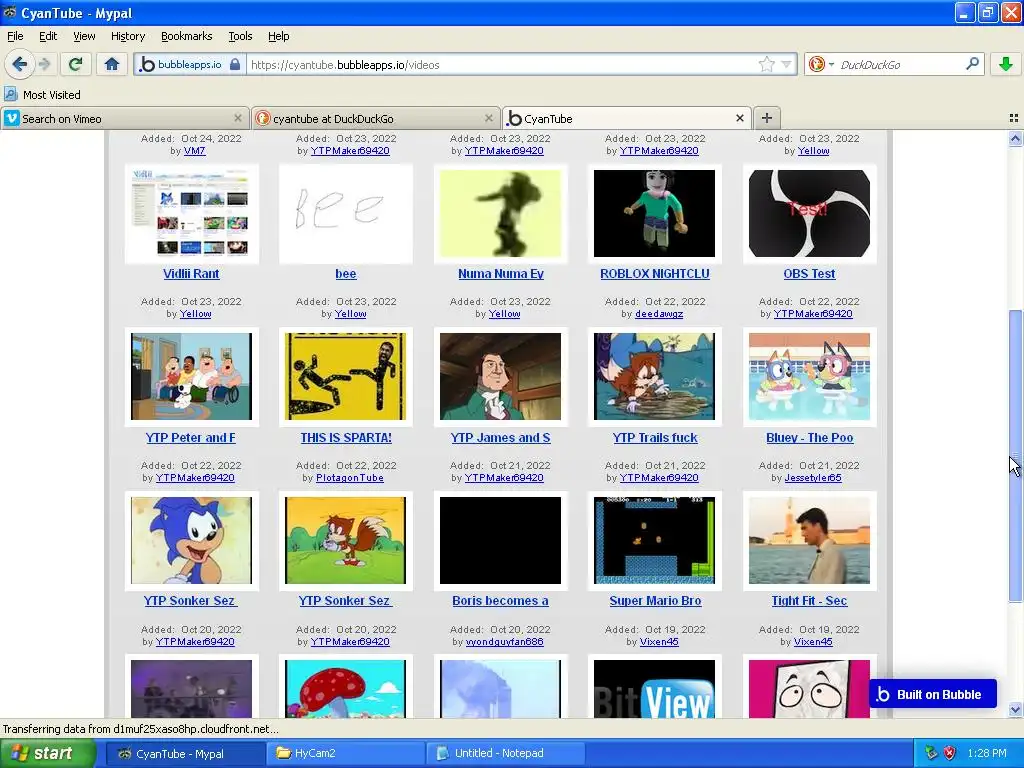The image size is (1024, 768).
Task: Open the URL history dropdown arrow
Action: 786,64
